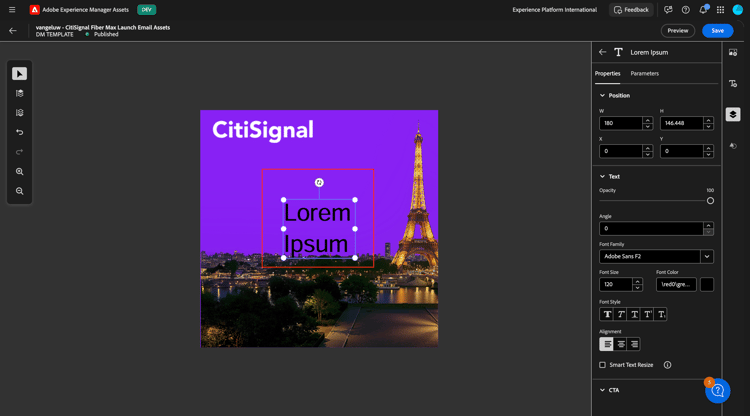Collapse the Position section
This screenshot has height=416, width=750.
[x=602, y=96]
